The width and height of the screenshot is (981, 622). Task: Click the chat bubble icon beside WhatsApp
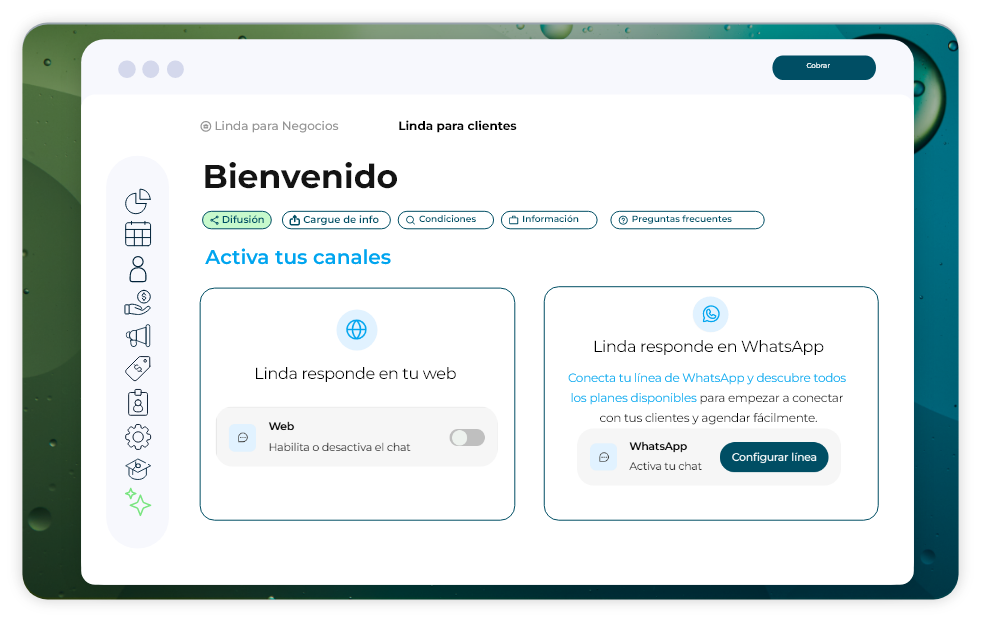click(604, 457)
